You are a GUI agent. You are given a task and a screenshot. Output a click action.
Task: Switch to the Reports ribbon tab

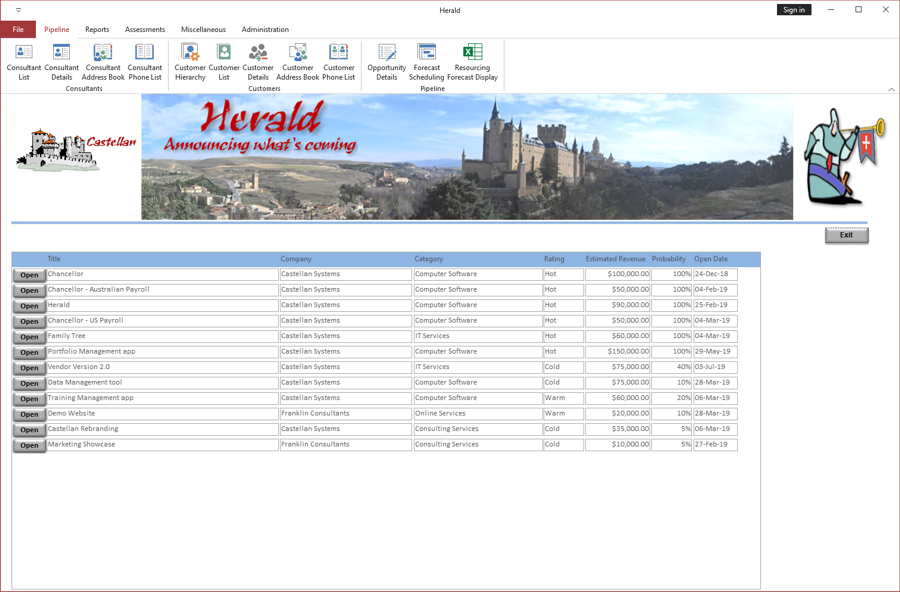point(97,29)
